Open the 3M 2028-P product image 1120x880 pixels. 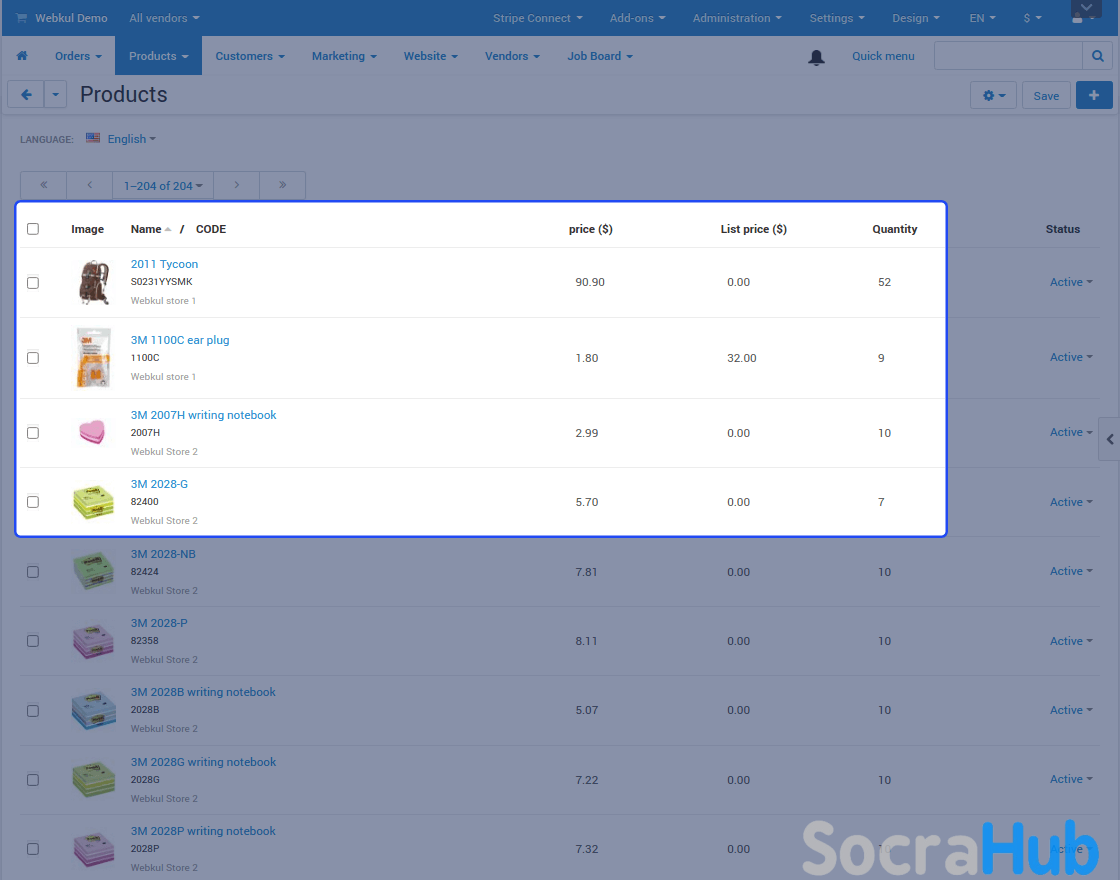94,641
